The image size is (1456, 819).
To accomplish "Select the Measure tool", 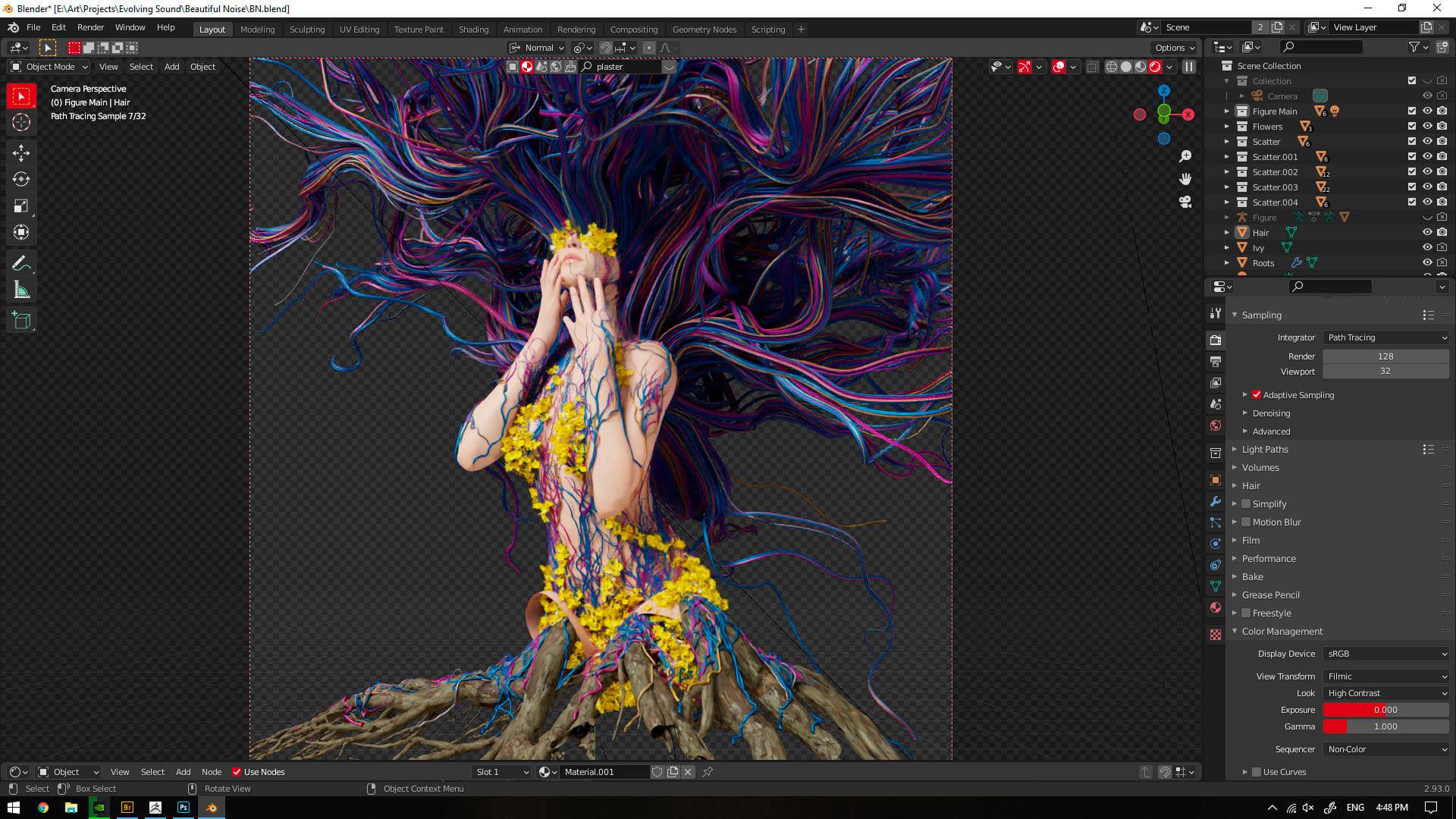I will pyautogui.click(x=21, y=290).
